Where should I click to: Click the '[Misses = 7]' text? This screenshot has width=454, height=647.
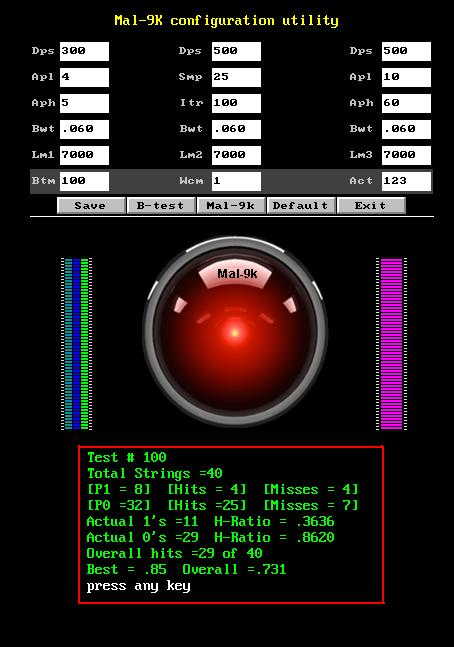point(311,505)
